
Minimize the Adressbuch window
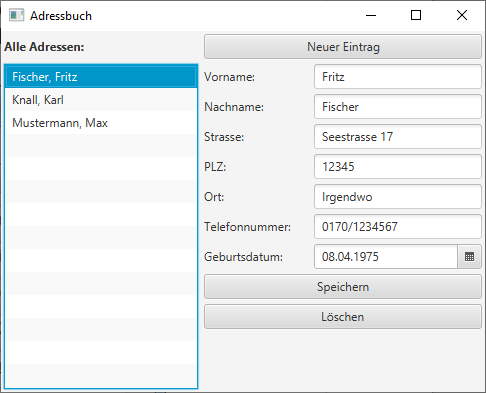coord(371,15)
